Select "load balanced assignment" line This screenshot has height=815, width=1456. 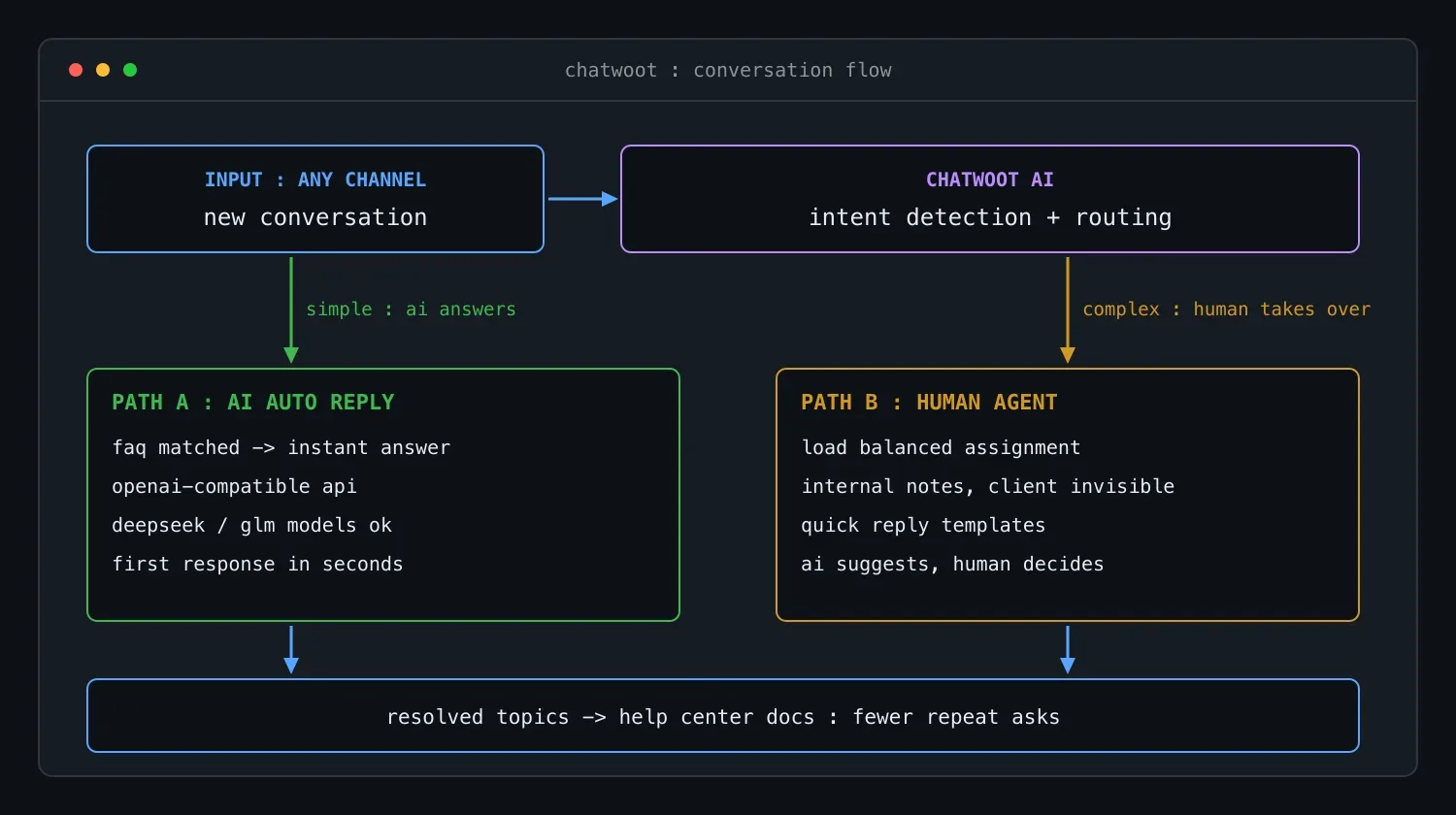click(x=941, y=447)
